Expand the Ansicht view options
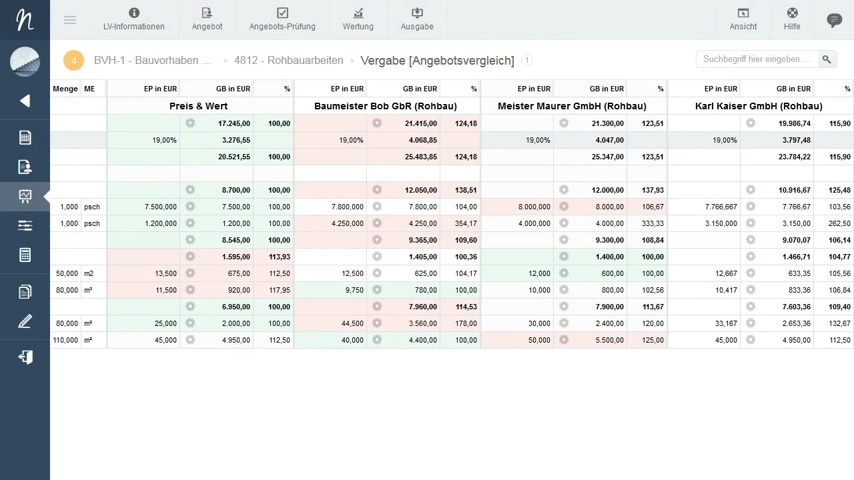The height and width of the screenshot is (480, 854). (743, 19)
